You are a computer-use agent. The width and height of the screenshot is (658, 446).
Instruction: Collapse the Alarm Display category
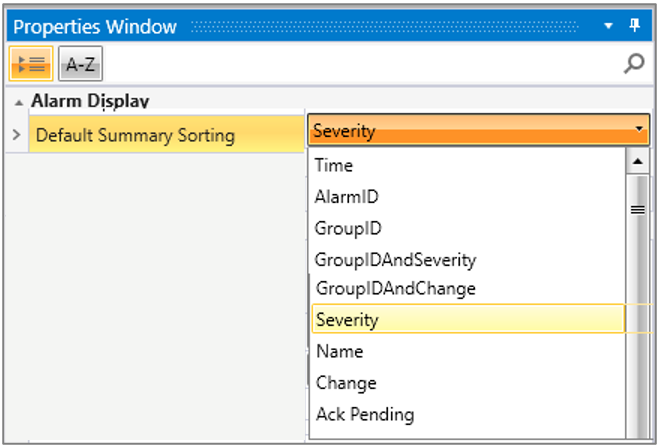(19, 102)
